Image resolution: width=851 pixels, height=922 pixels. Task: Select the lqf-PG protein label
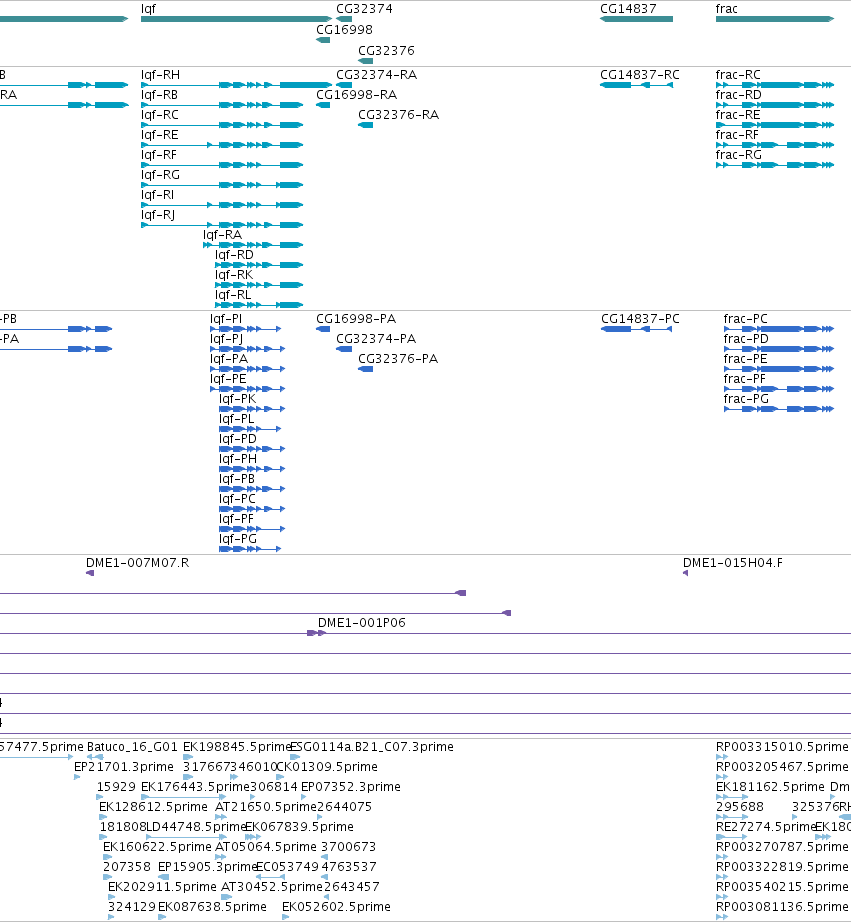[238, 539]
